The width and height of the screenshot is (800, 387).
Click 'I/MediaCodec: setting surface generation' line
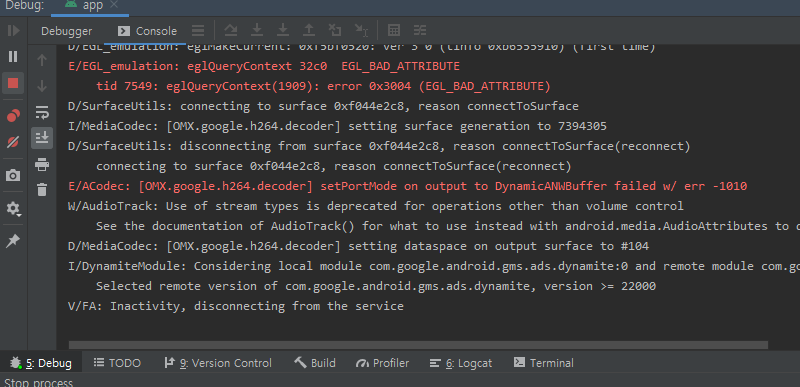(337, 126)
